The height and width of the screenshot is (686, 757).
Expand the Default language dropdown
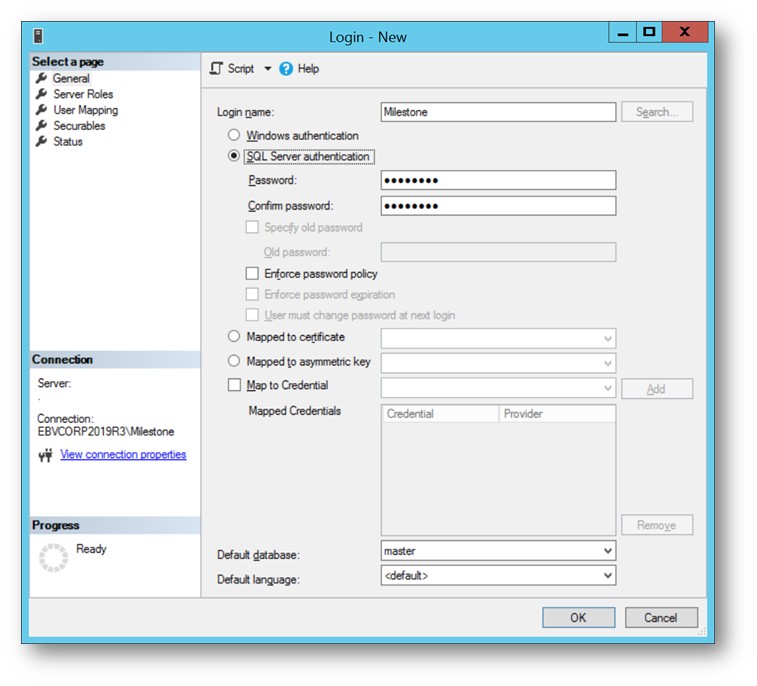607,576
